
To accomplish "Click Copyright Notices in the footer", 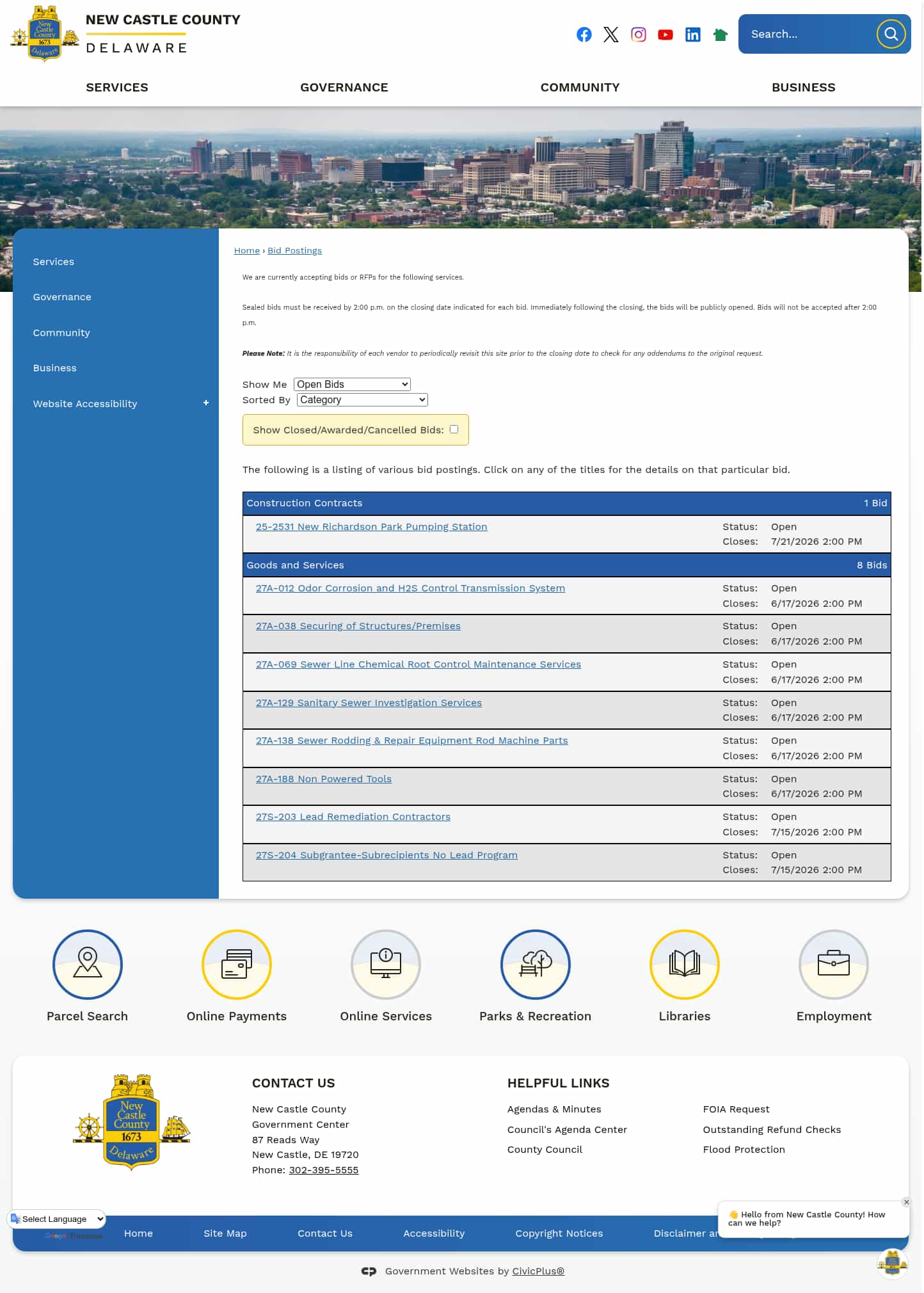I will [x=559, y=1233].
